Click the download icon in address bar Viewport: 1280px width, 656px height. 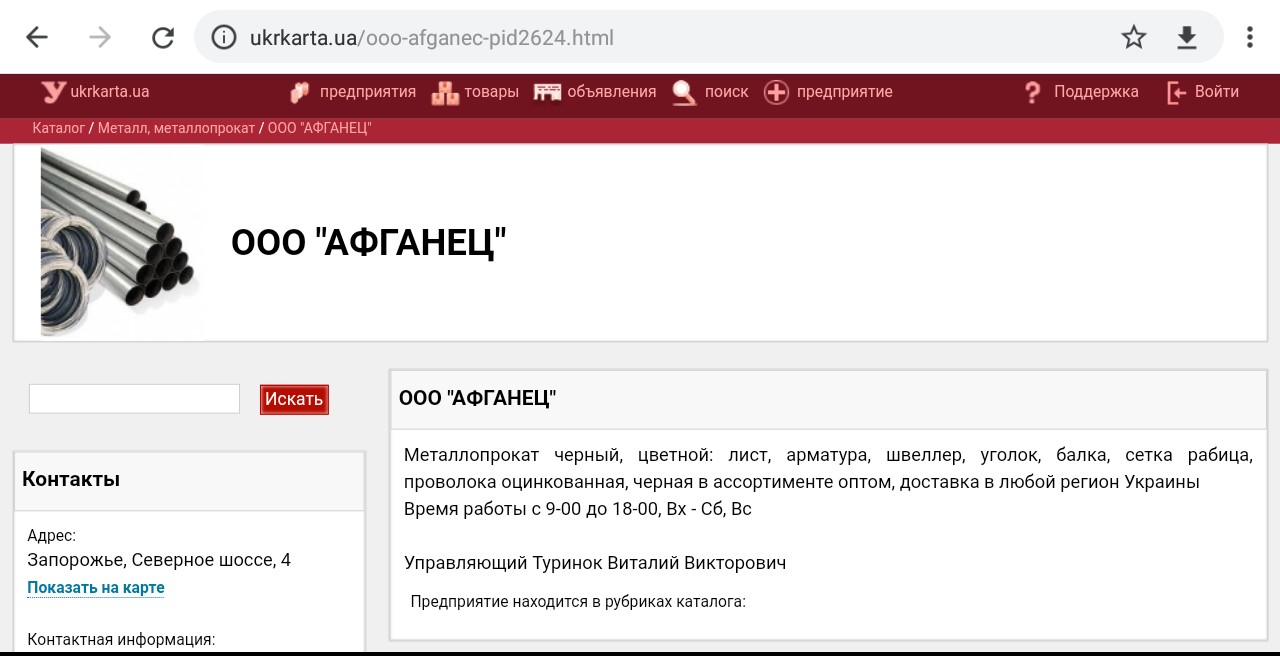click(x=1186, y=38)
